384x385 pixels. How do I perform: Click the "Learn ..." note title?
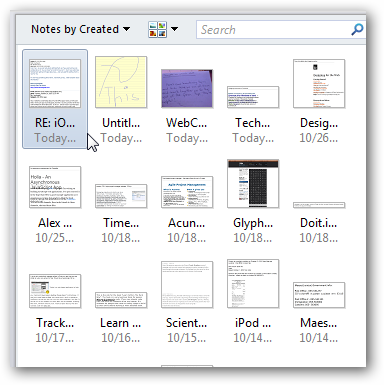(x=121, y=323)
